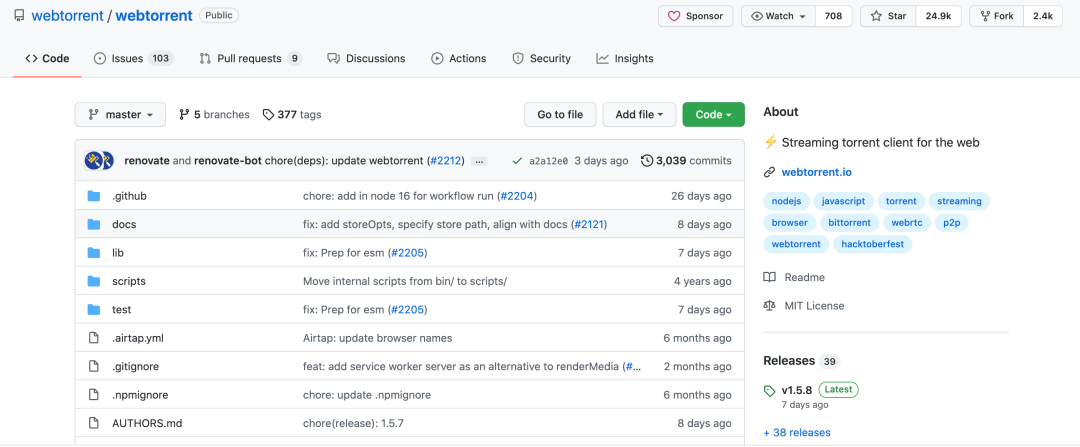Open the master branch dropdown

120,114
